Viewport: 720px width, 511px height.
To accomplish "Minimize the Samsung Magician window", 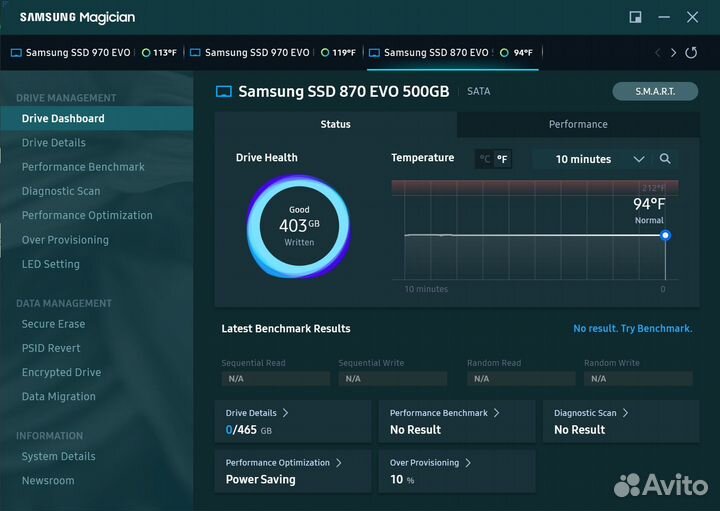I will pos(664,17).
